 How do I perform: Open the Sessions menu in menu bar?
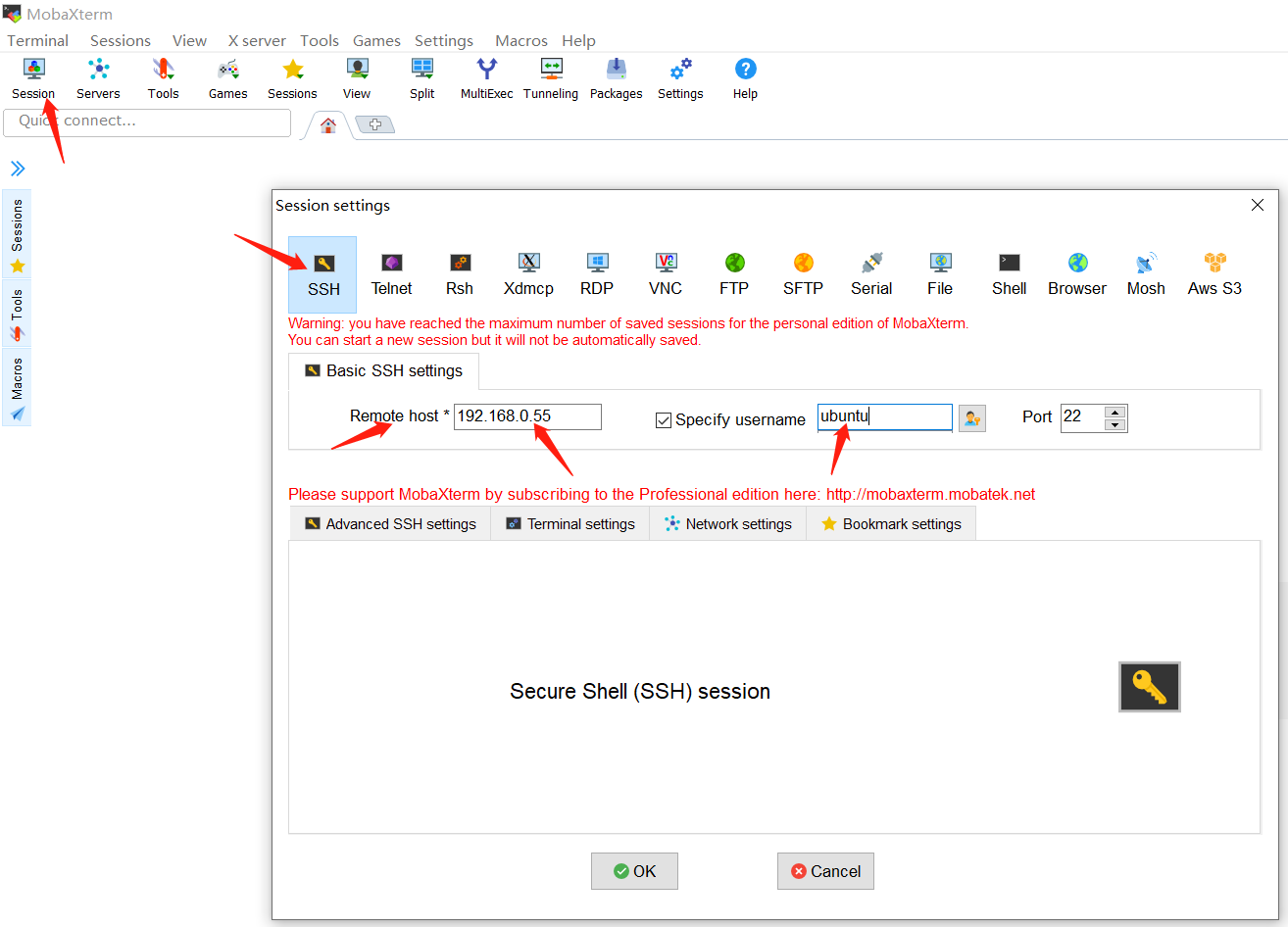(121, 40)
